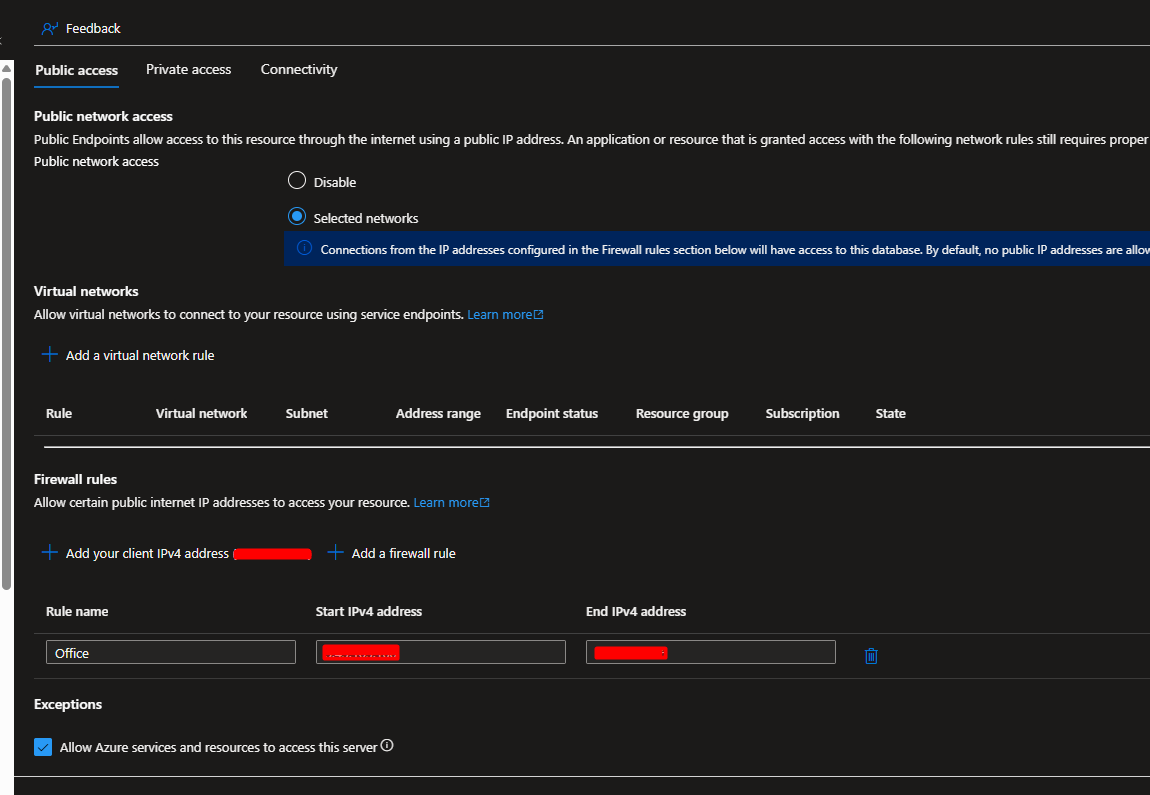Click the Resource group column header
Image resolution: width=1150 pixels, height=795 pixels.
click(682, 414)
